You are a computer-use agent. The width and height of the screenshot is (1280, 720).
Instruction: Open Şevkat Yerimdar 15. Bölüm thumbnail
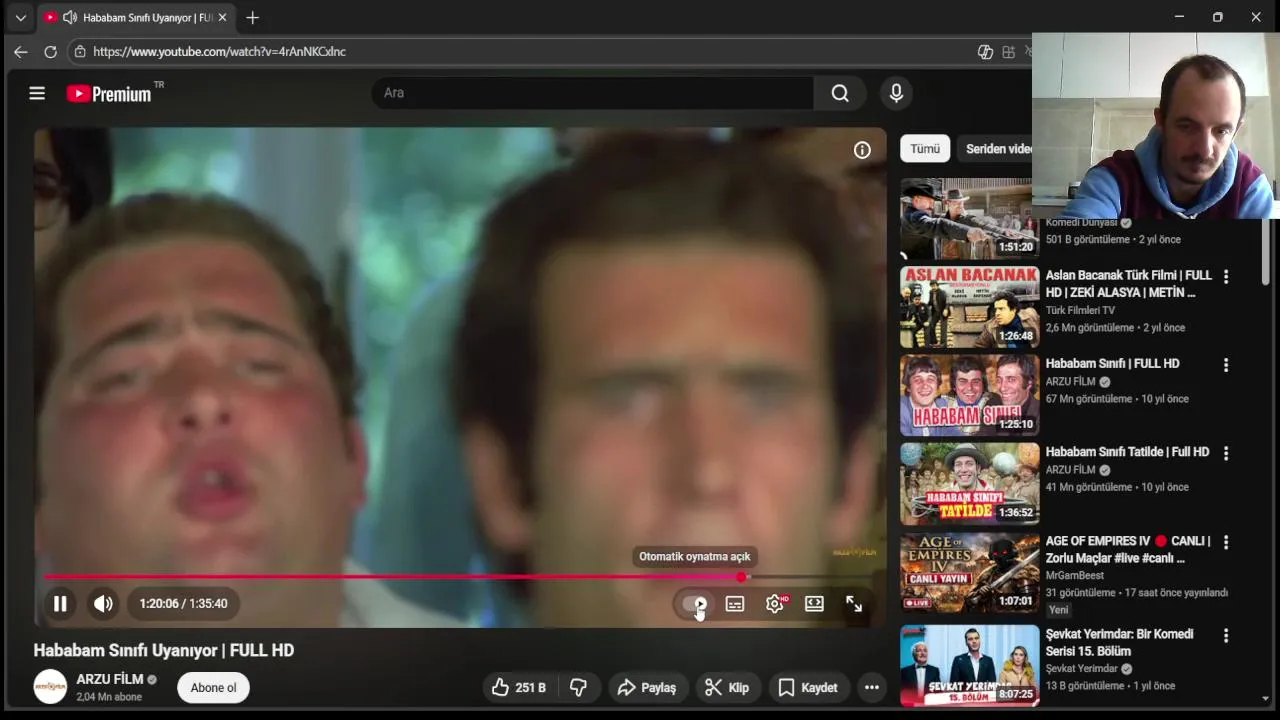tap(969, 666)
